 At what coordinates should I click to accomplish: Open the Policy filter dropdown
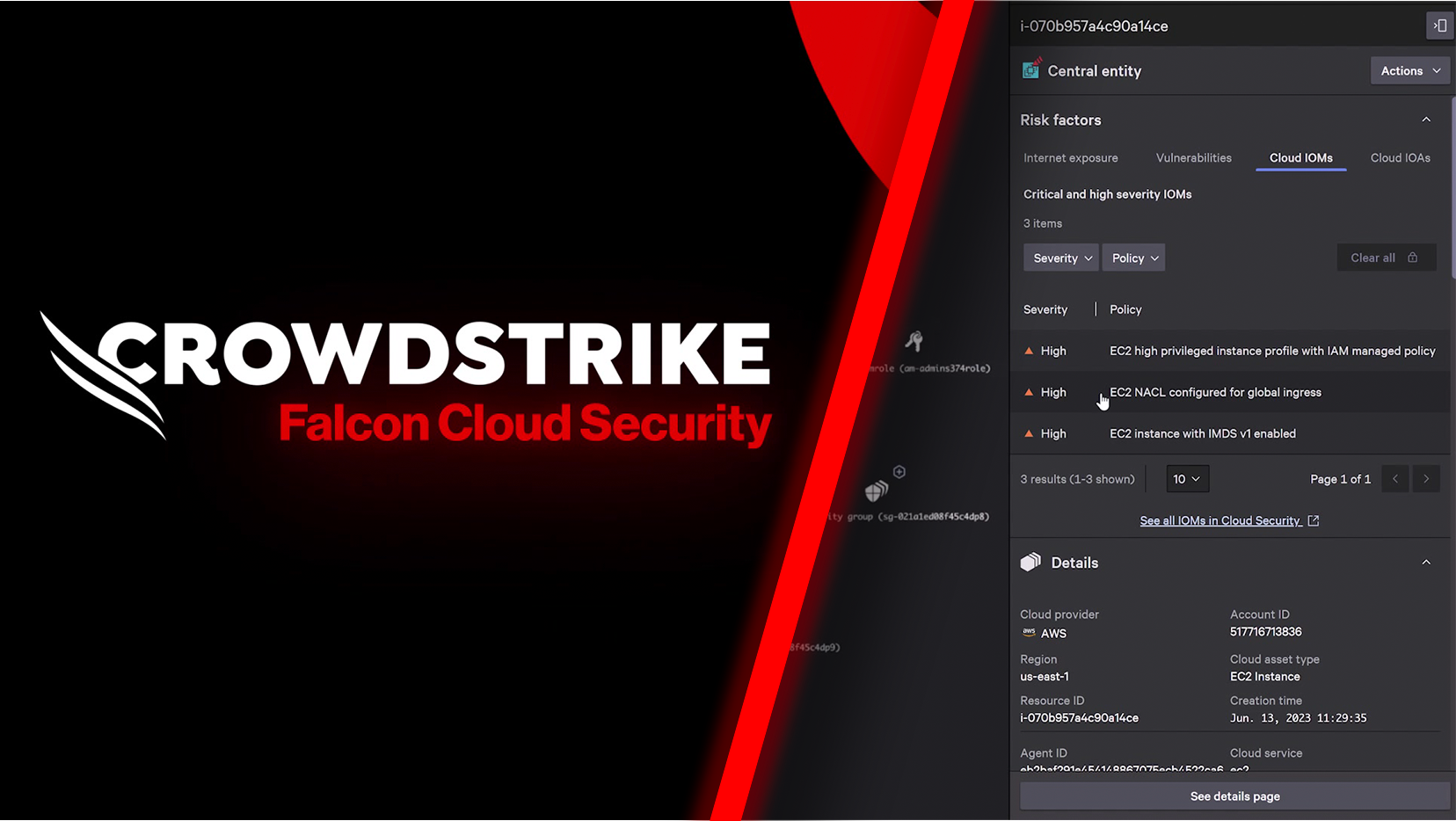1133,257
